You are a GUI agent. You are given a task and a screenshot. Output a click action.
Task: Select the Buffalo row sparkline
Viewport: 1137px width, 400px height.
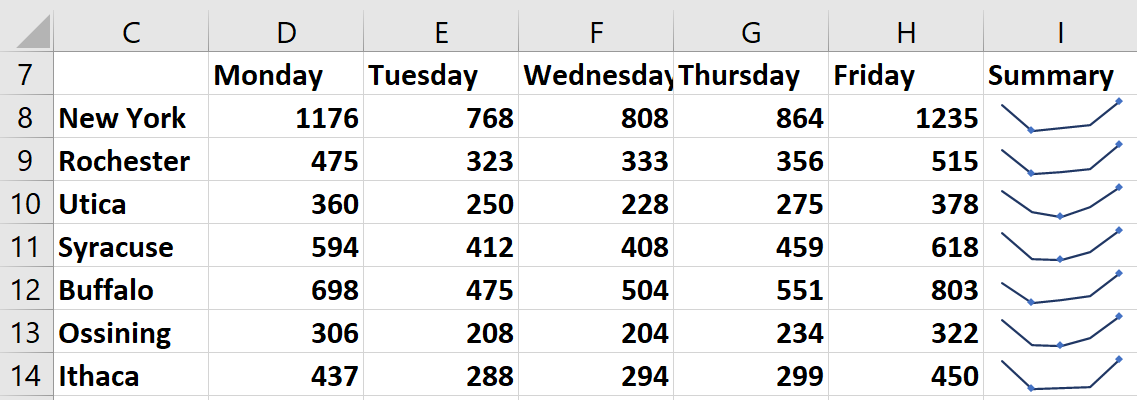(x=1060, y=290)
